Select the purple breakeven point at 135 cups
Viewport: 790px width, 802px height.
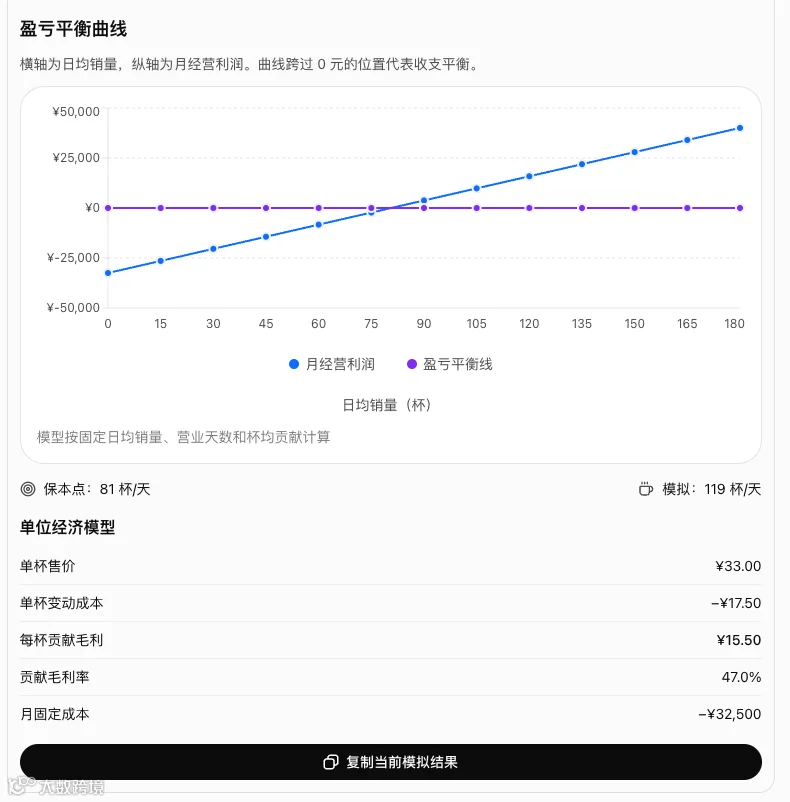tap(582, 208)
